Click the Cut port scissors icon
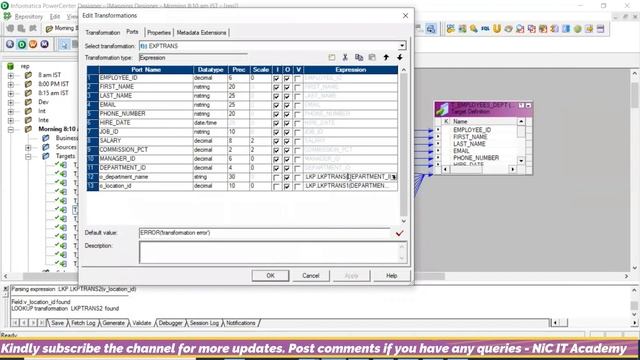The width and height of the screenshot is (640, 360). coord(345,58)
